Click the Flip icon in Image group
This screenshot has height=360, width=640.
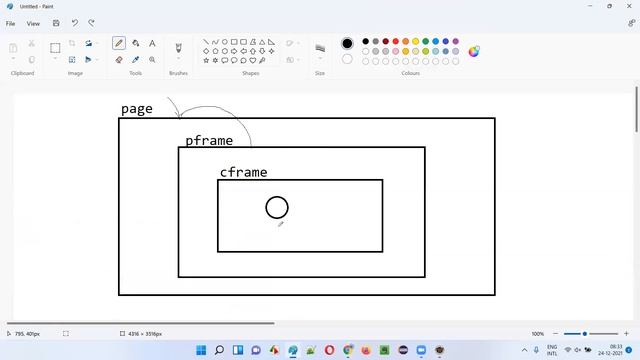(88, 60)
